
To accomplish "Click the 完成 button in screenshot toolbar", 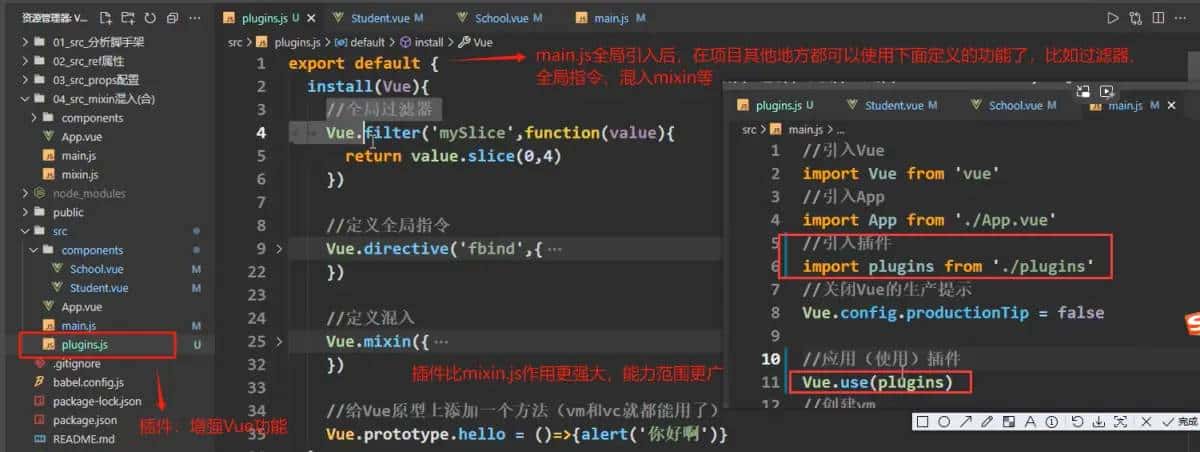I will point(1182,422).
